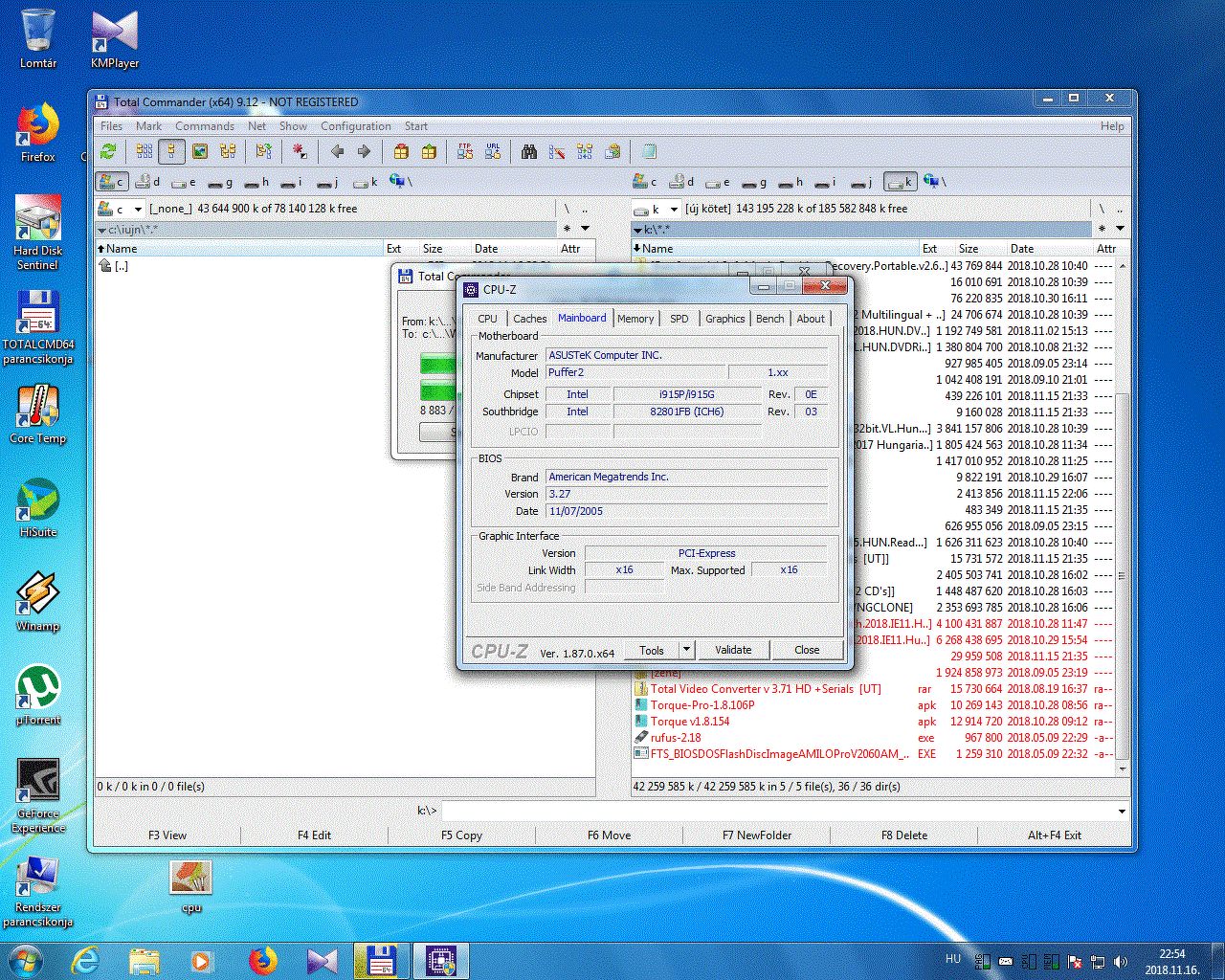Open FTP connect from the toolbar
The image size is (1225, 980).
click(x=465, y=151)
